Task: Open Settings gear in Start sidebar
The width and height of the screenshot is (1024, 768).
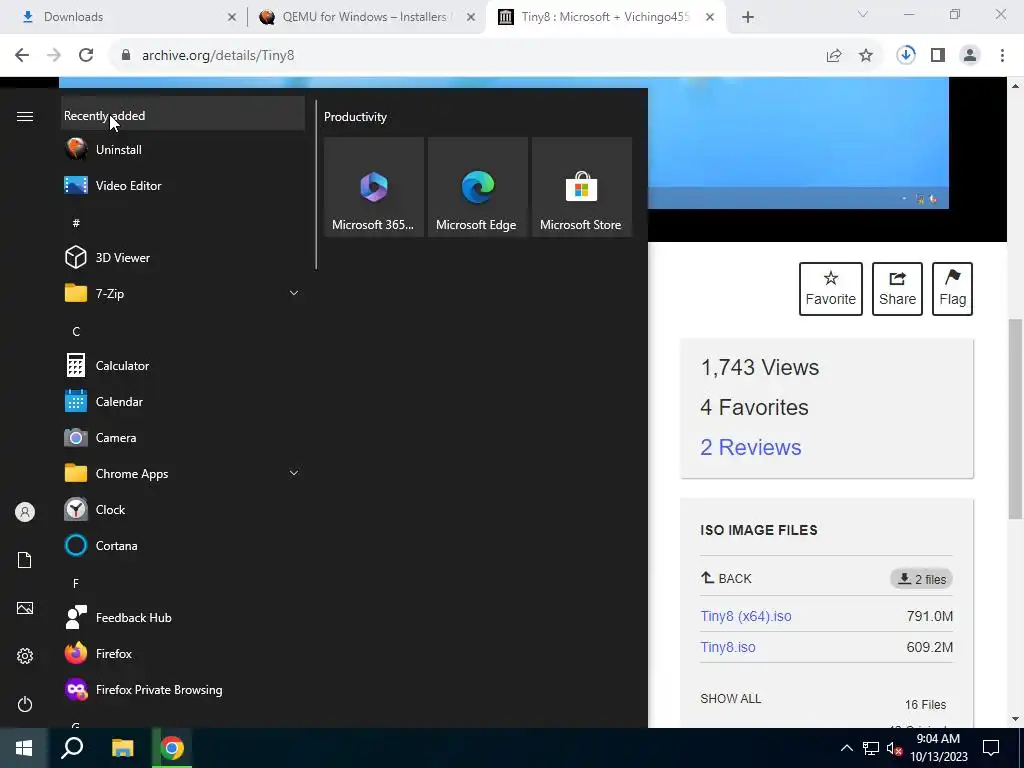Action: coord(25,656)
